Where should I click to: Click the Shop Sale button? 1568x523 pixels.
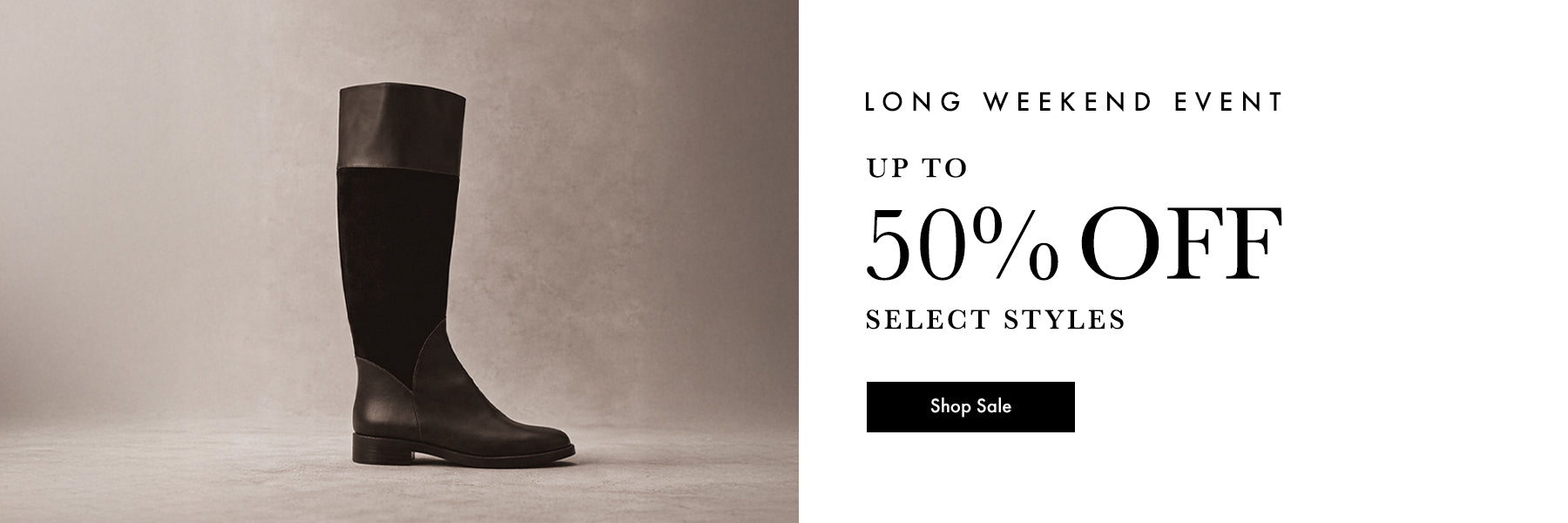pos(970,406)
